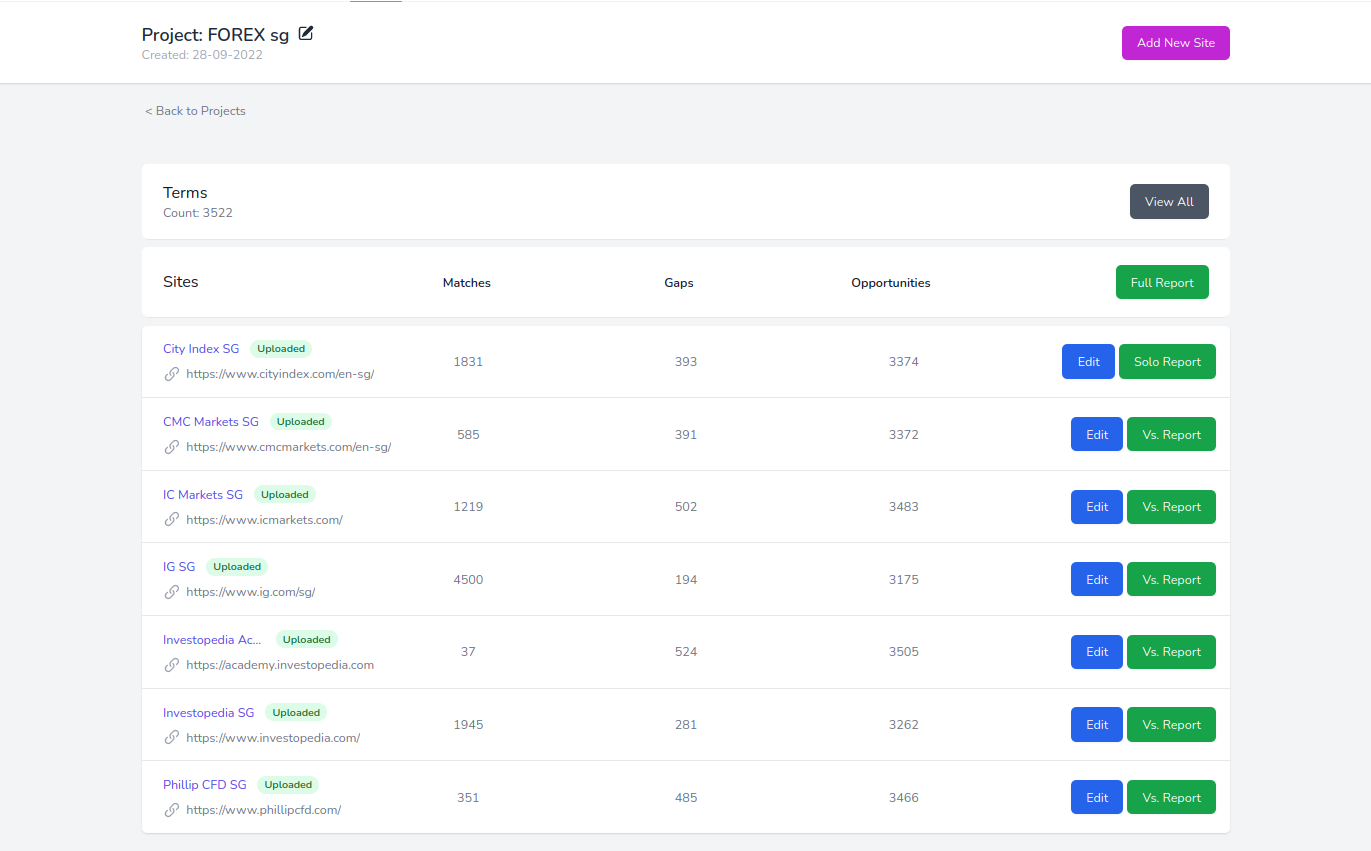
Task: Click gaps value 281
Action: 686,725
